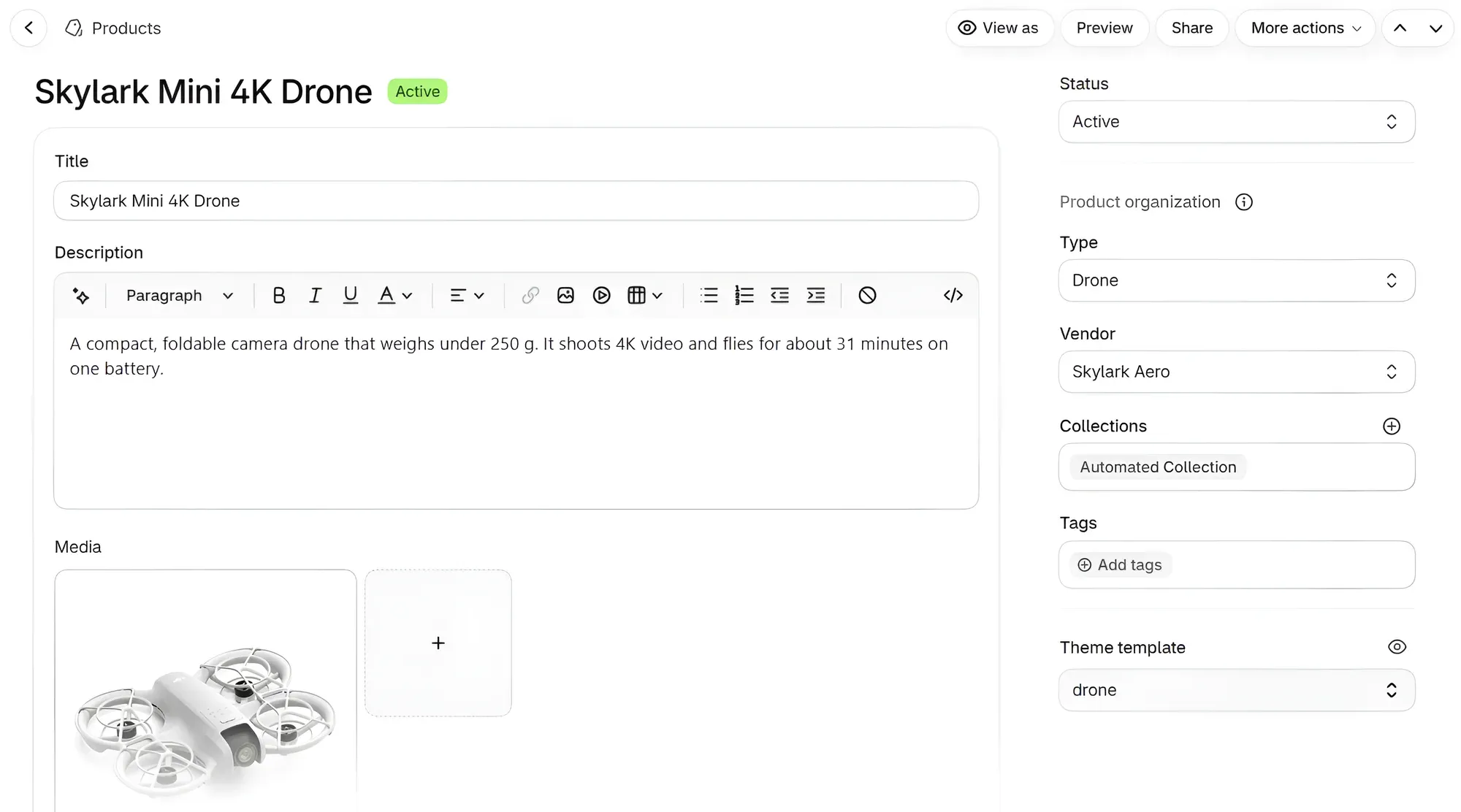The image size is (1461, 812).
Task: Open the text alignment dropdown
Action: click(x=467, y=296)
